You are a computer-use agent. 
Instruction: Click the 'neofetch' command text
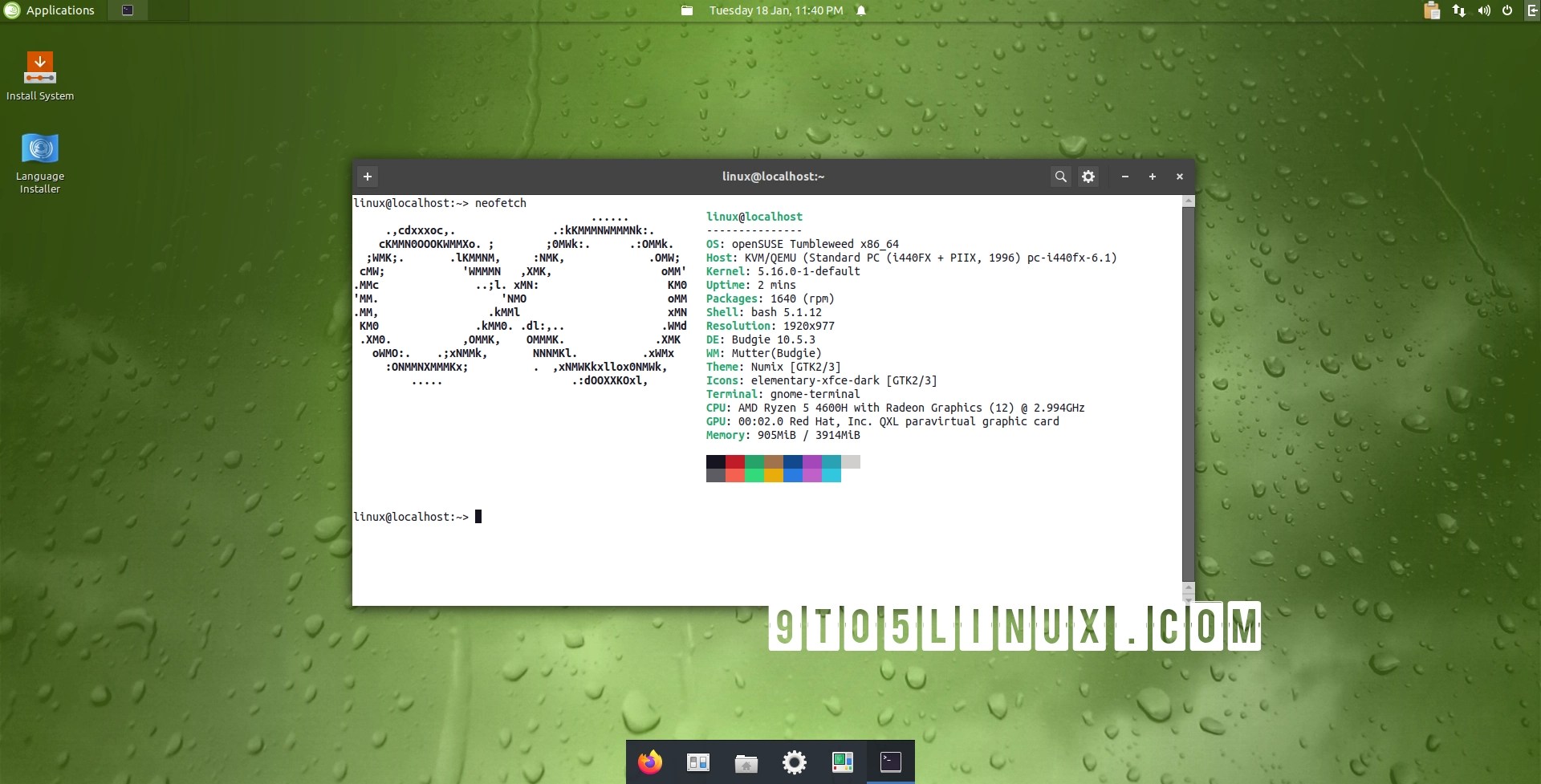click(501, 203)
